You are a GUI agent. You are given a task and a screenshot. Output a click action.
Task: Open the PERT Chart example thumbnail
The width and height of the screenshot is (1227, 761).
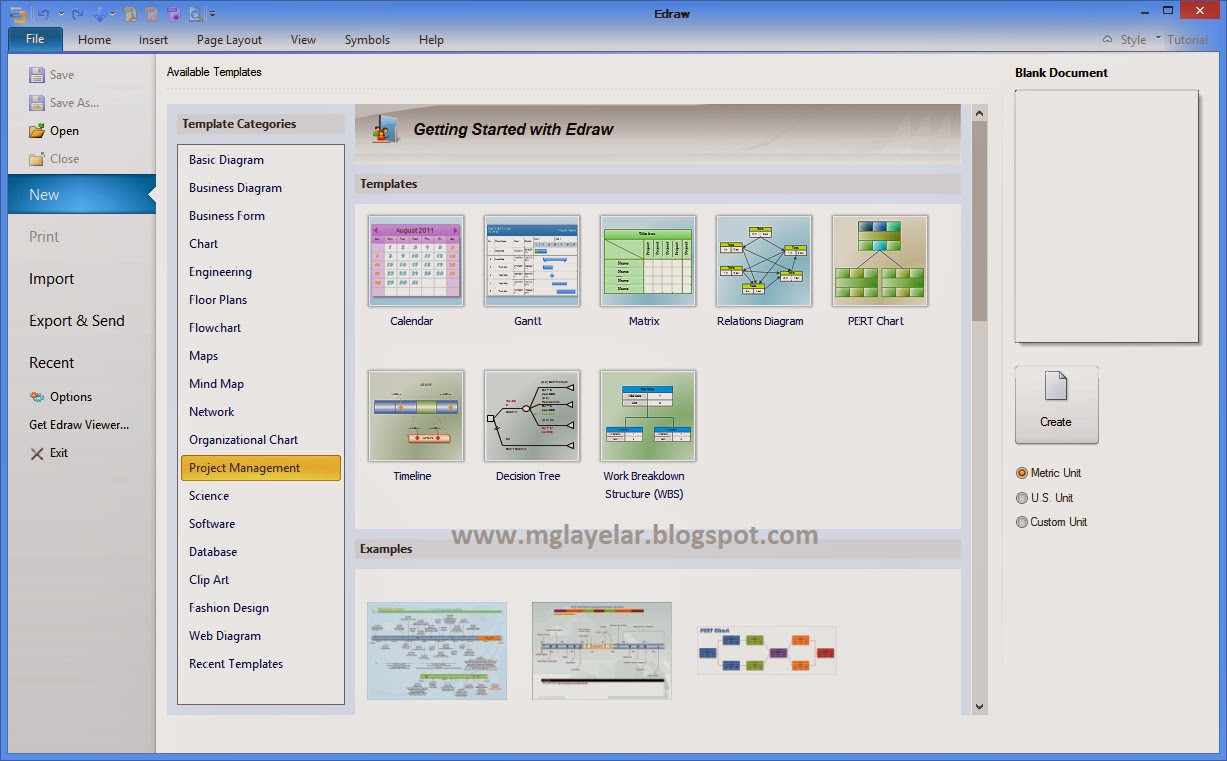pos(766,651)
